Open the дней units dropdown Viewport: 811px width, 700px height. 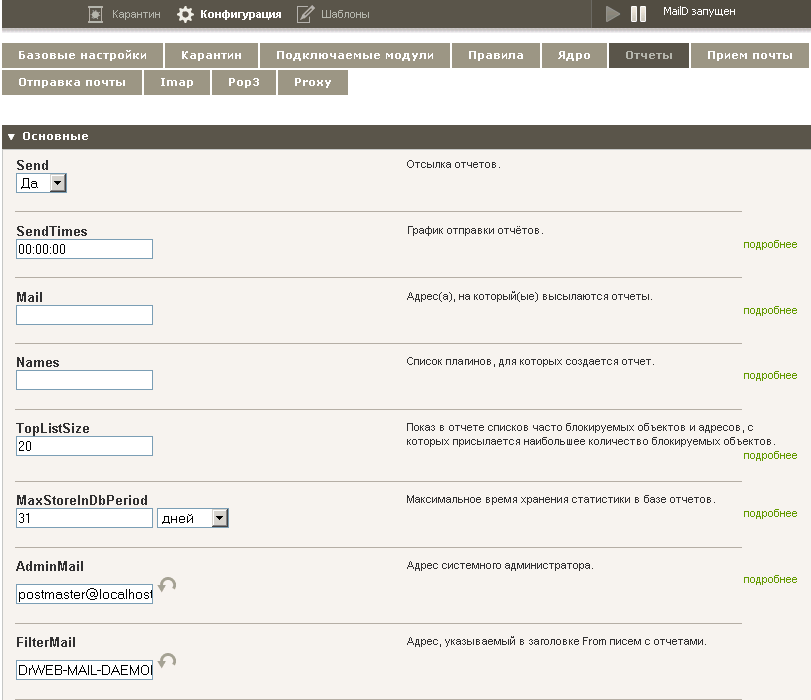click(x=193, y=518)
